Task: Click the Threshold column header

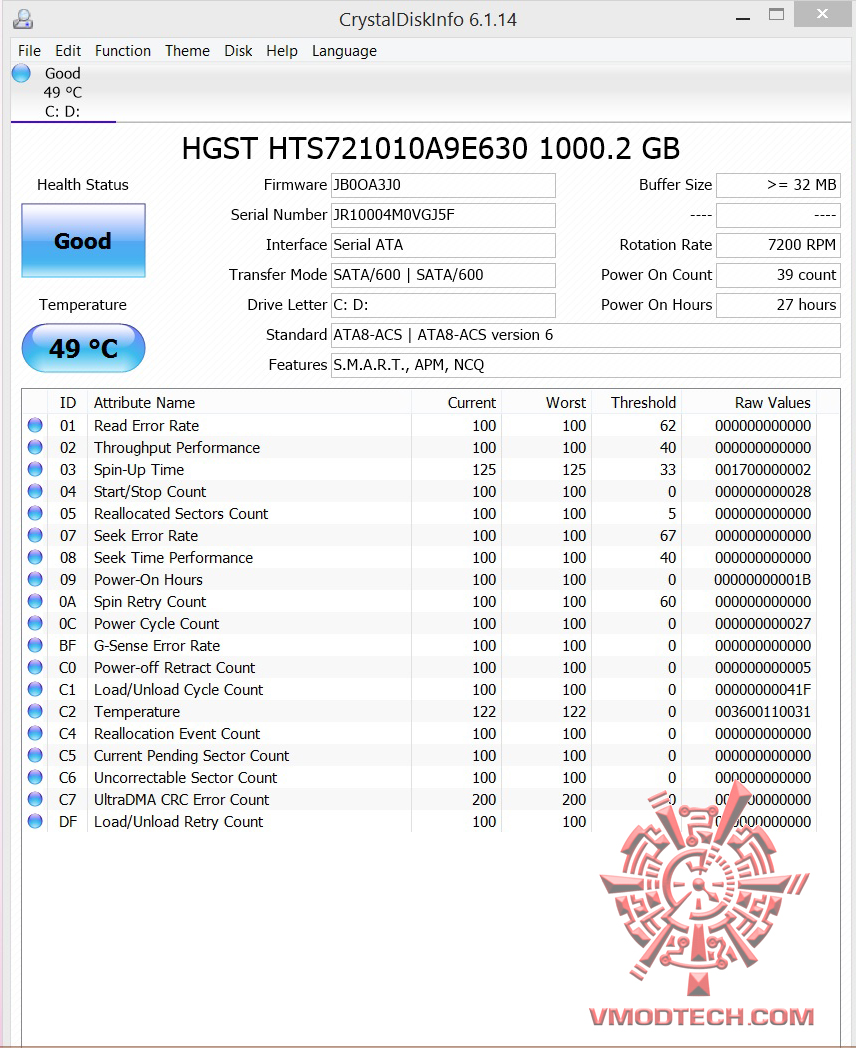Action: tap(636, 402)
